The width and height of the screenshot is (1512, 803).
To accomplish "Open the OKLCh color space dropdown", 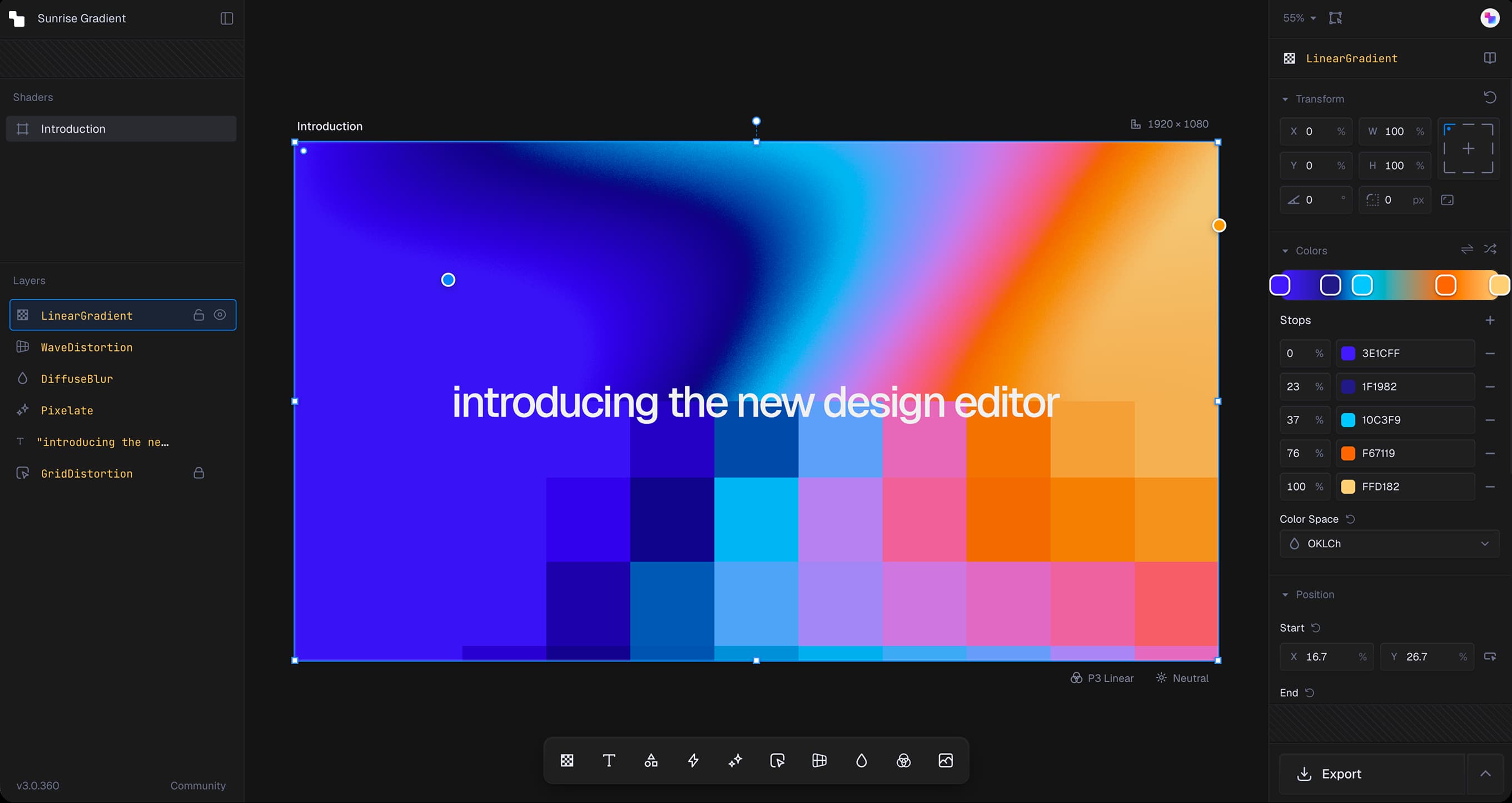I will click(x=1389, y=543).
